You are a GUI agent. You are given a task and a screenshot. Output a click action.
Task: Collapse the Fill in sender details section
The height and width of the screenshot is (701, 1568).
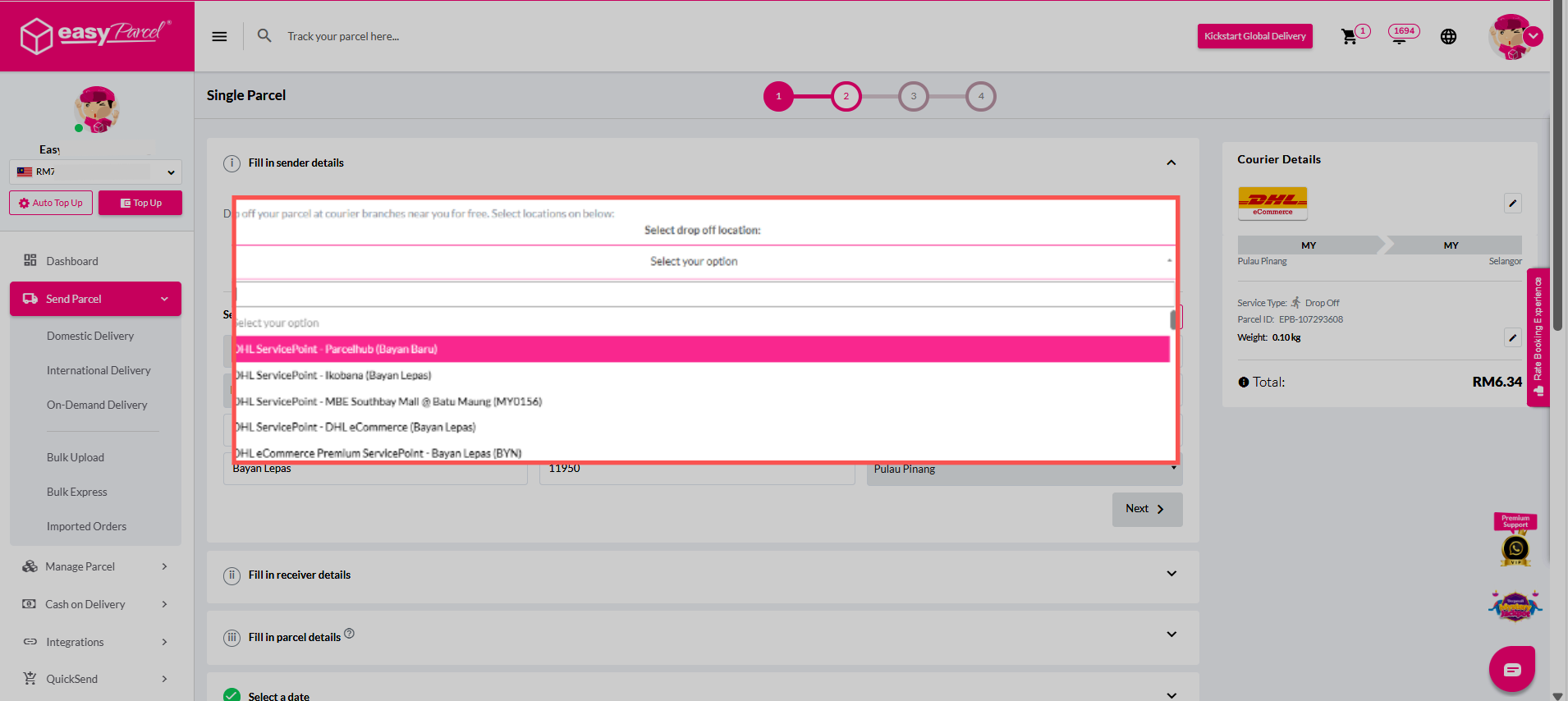coord(1171,163)
